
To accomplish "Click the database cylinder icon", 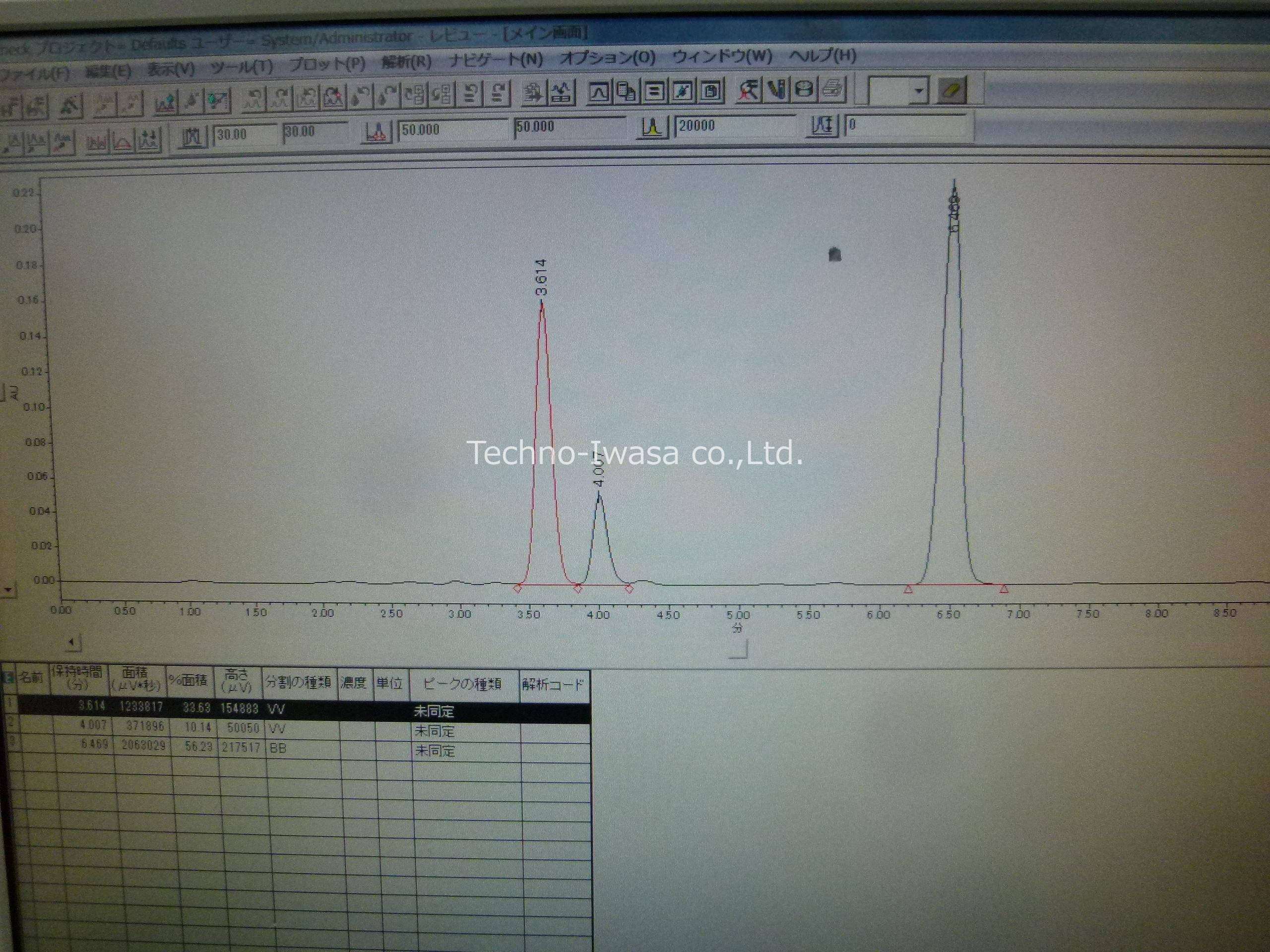I will [805, 90].
